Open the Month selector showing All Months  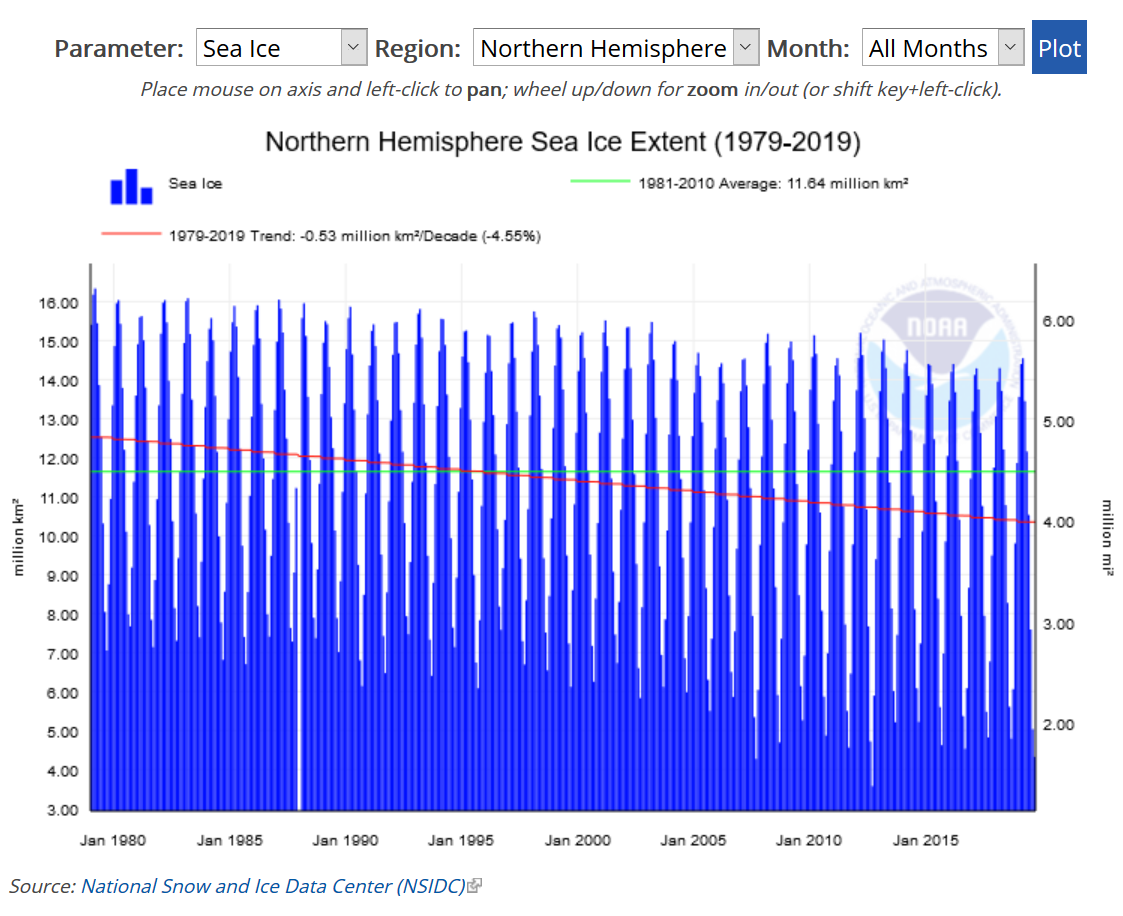pyautogui.click(x=935, y=47)
